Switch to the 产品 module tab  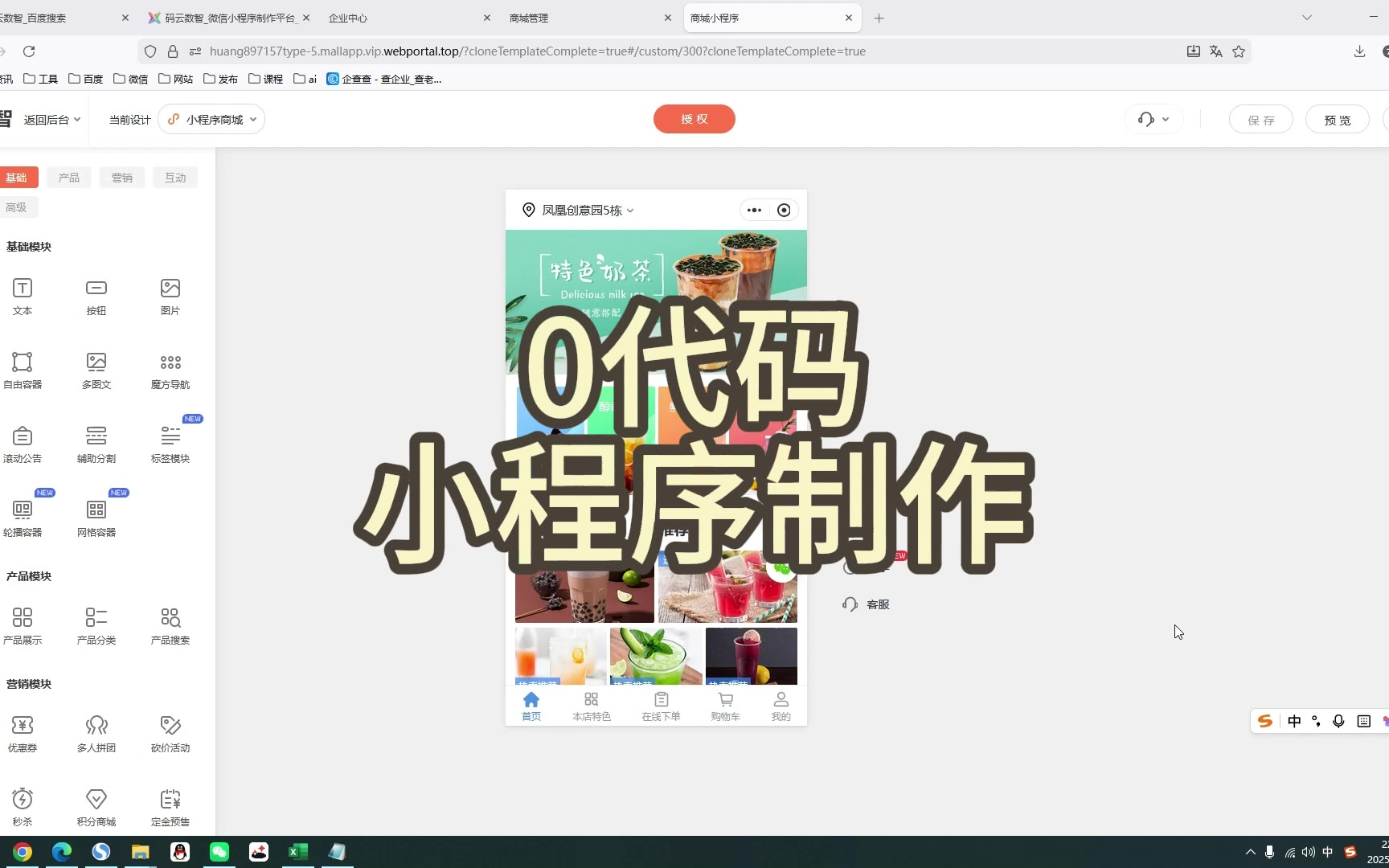[x=69, y=178]
